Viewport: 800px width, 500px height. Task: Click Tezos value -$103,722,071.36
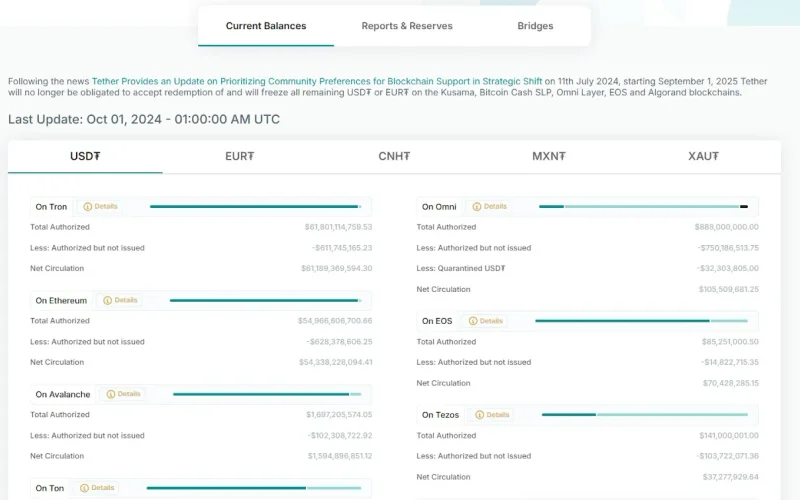click(728, 456)
